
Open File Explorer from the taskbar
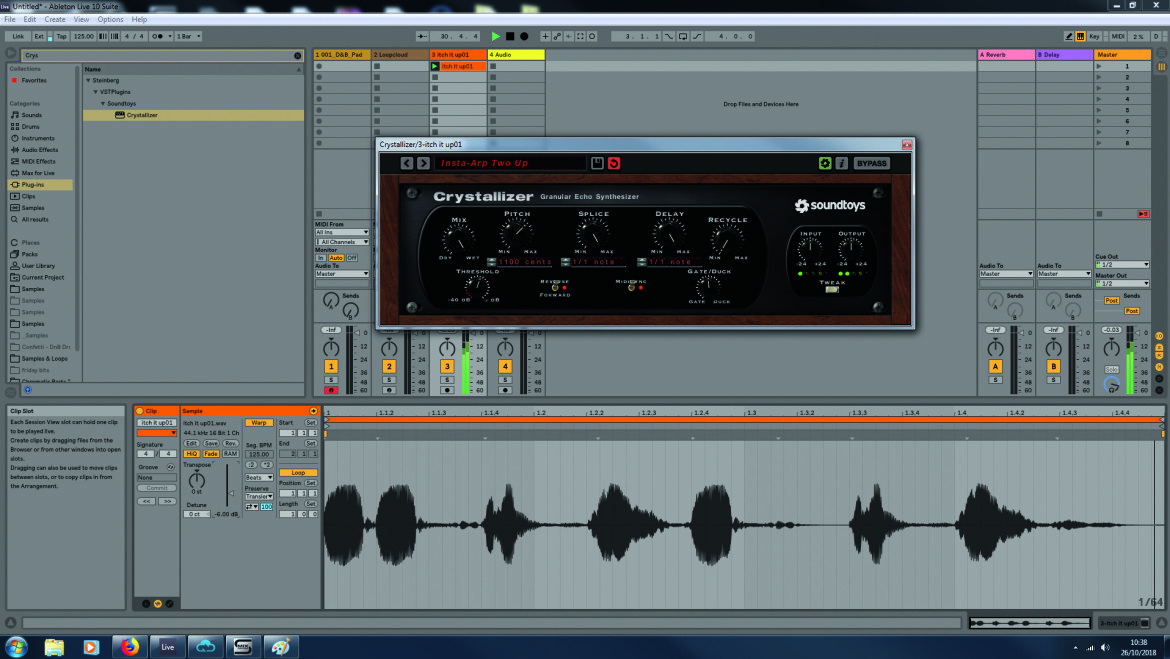point(54,646)
